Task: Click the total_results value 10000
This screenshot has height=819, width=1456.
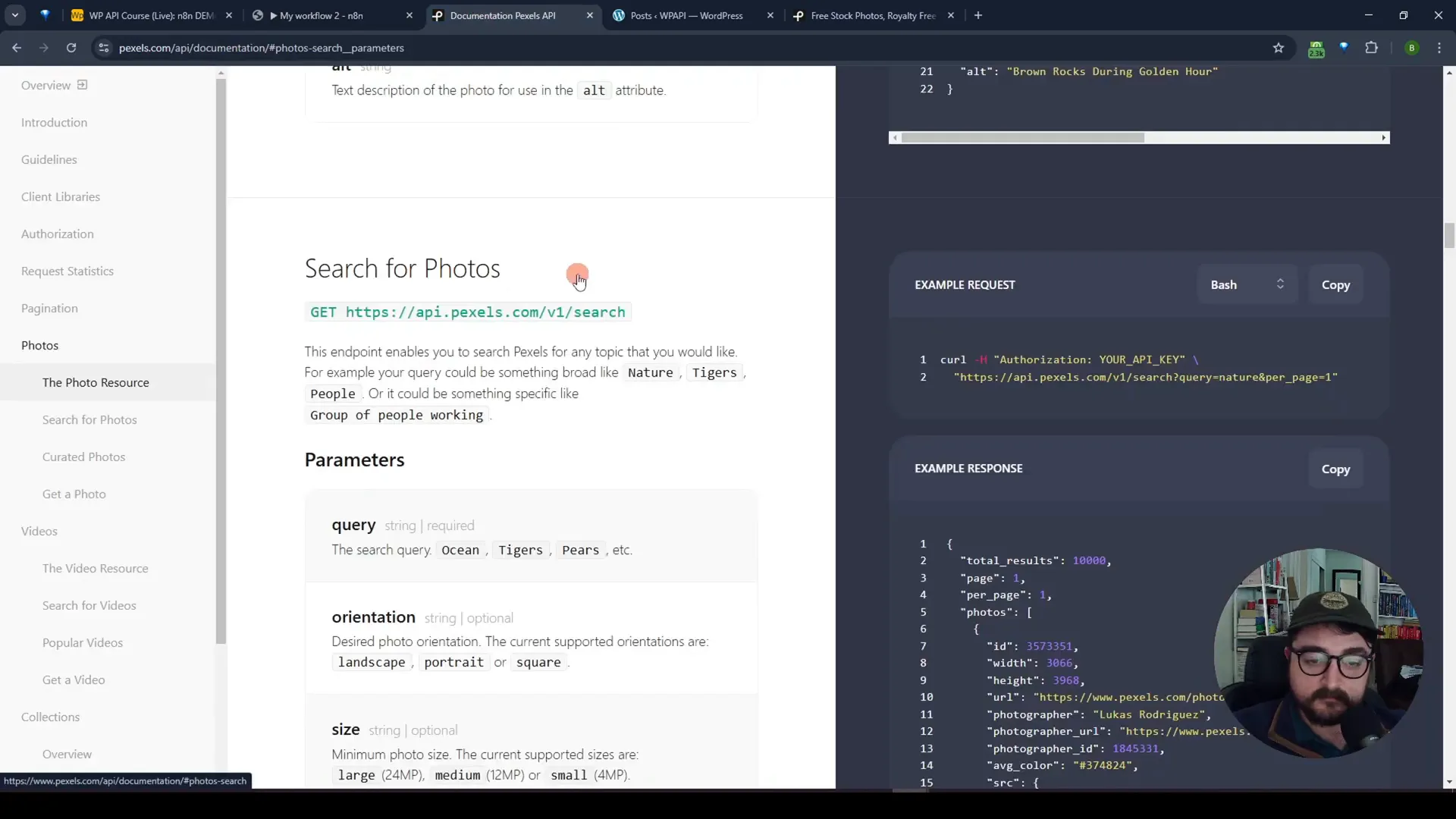Action: (1089, 561)
